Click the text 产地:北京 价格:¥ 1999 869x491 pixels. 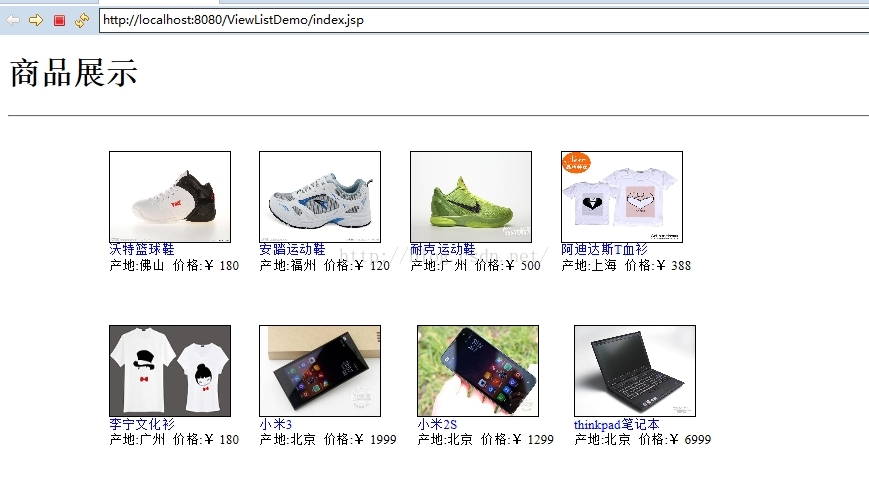328,439
